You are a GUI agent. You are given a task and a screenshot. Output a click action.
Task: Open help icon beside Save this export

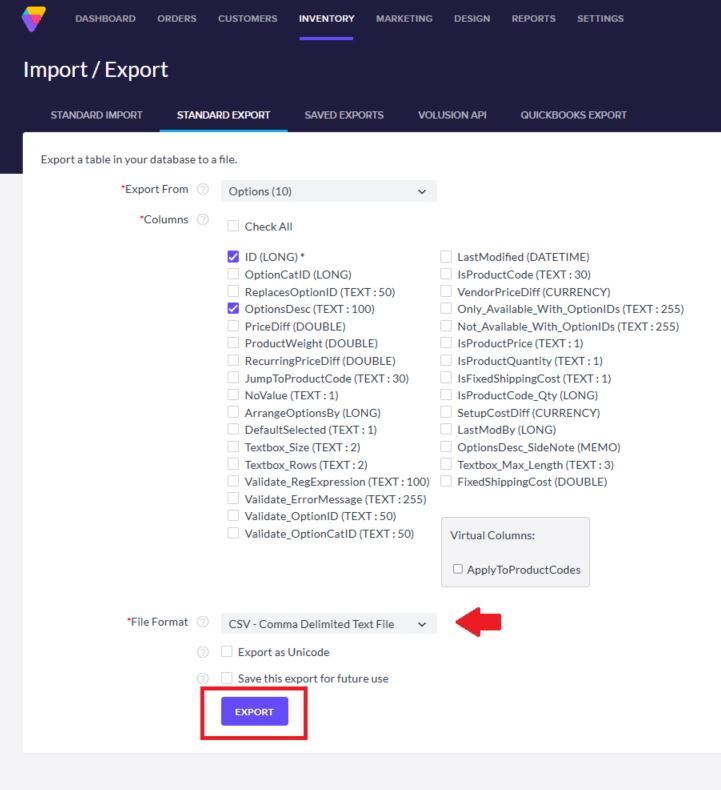click(203, 679)
